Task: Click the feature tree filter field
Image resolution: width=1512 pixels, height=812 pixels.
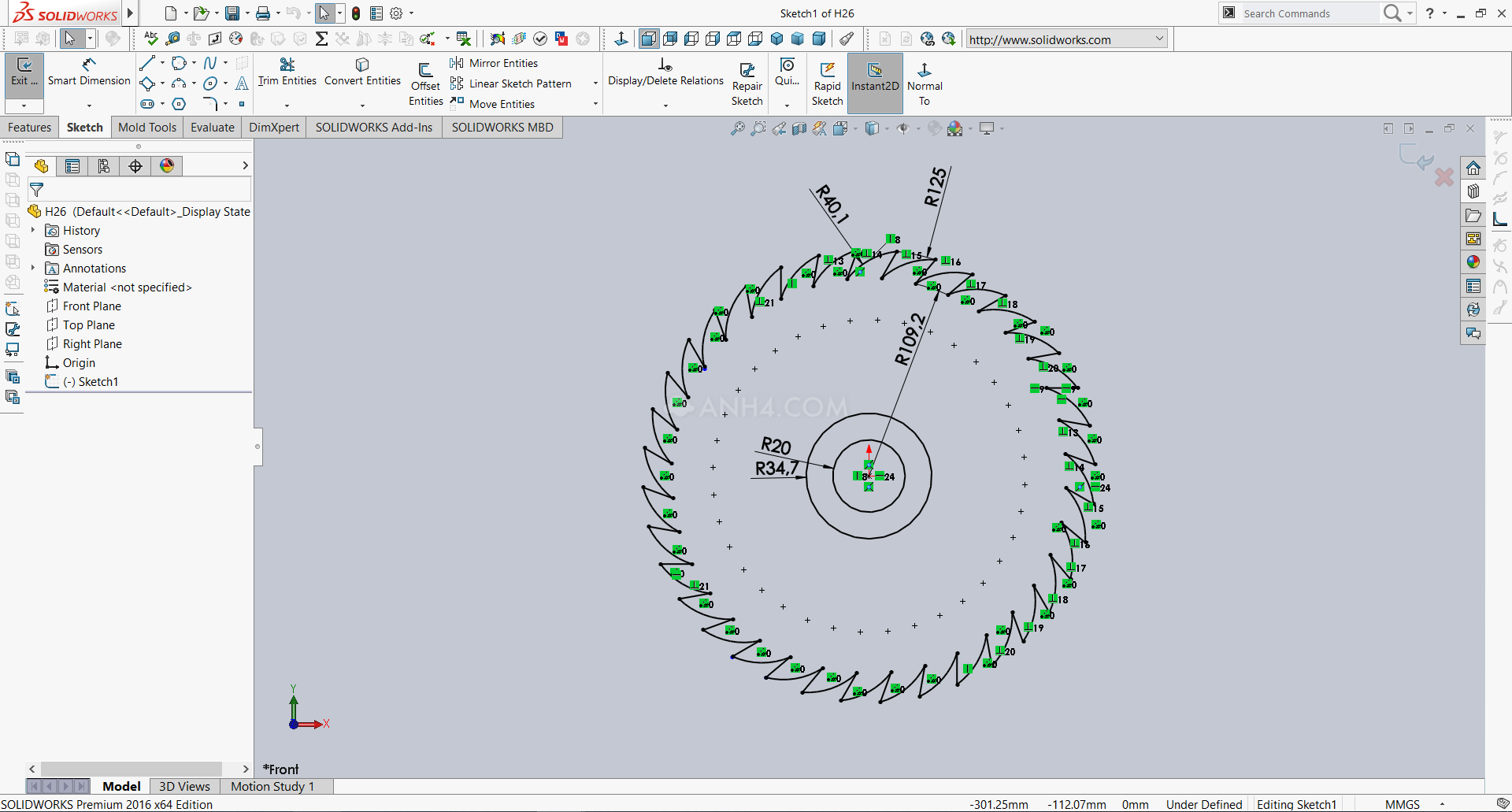Action: (x=140, y=189)
